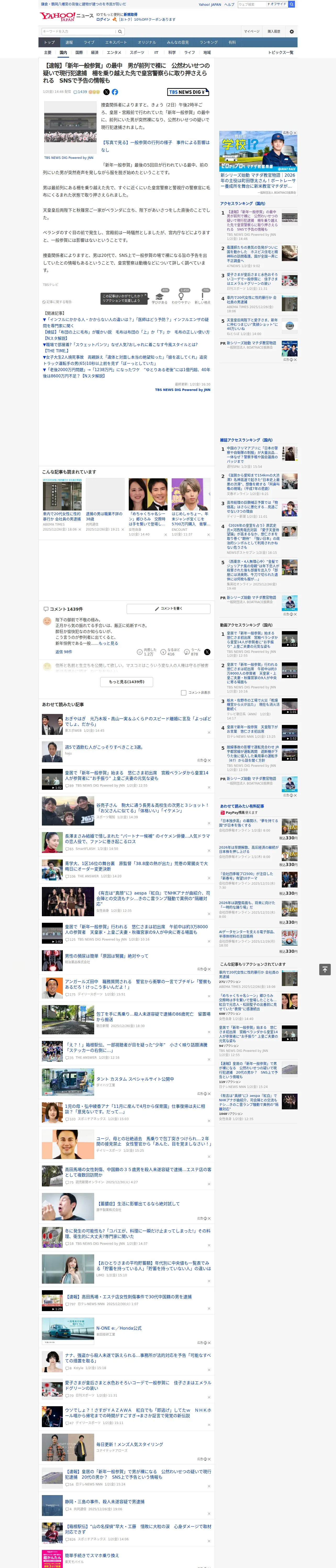Click the ヘルプ link at top

click(x=229, y=4)
